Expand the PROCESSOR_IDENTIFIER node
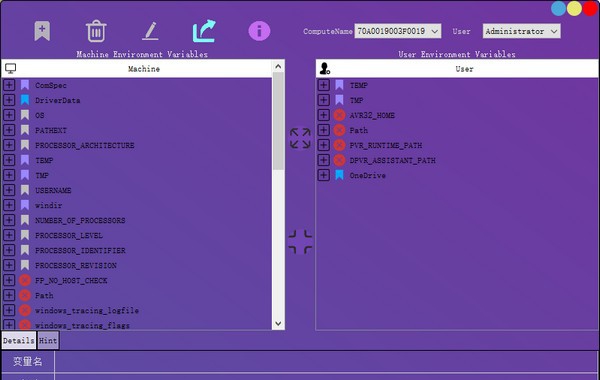Image resolution: width=600 pixels, height=380 pixels. coord(9,250)
